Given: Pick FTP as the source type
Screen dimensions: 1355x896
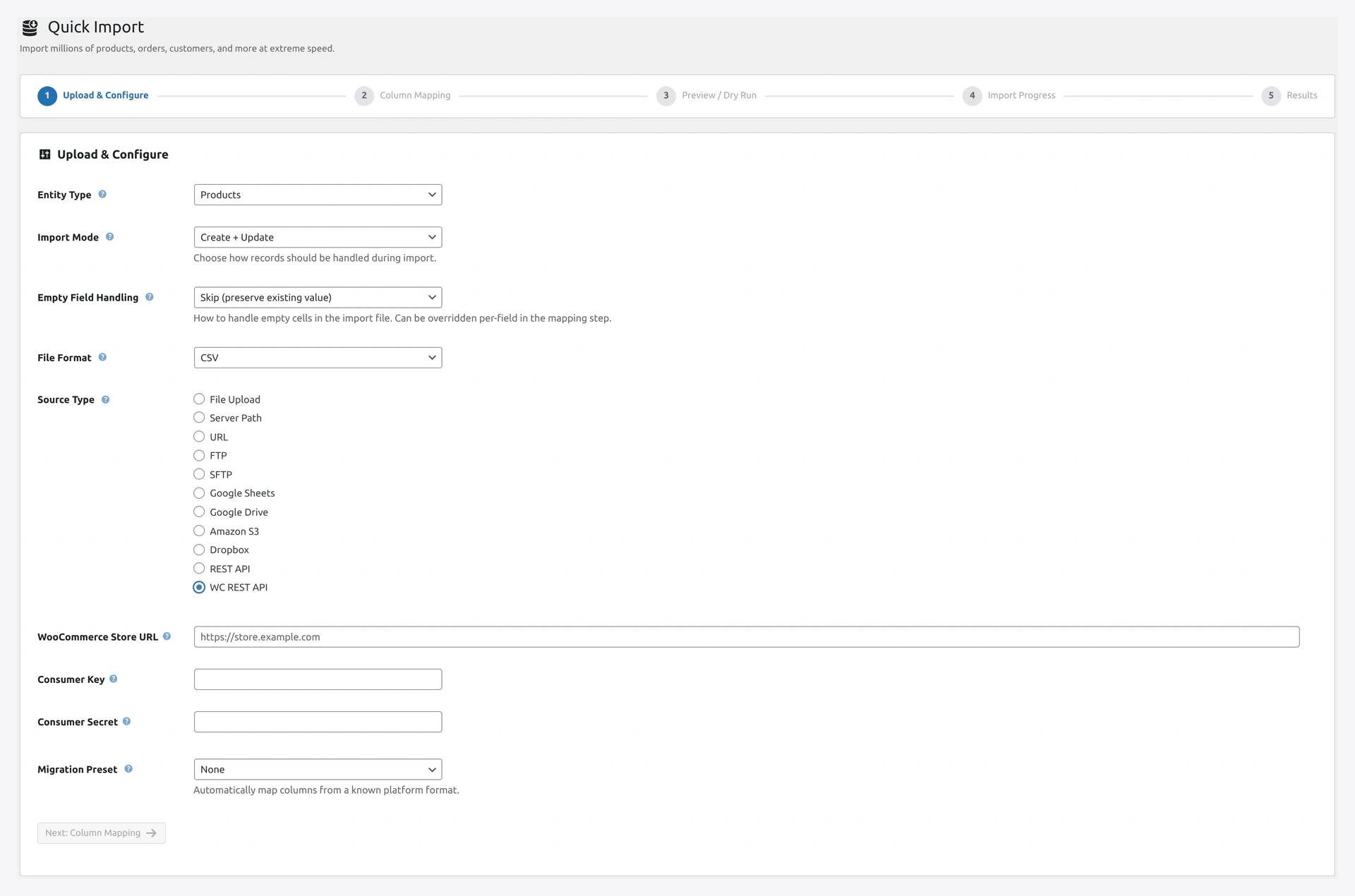Looking at the screenshot, I should coord(199,456).
